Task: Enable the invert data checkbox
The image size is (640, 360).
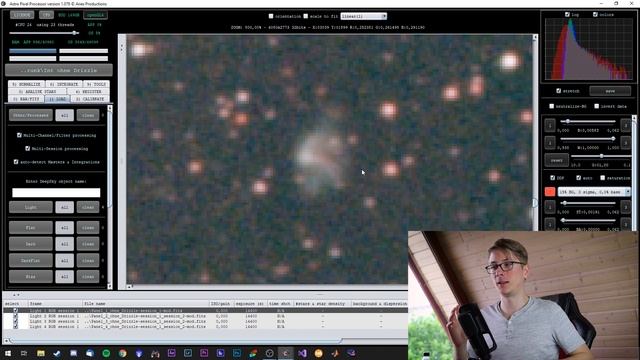Action: pyautogui.click(x=597, y=106)
